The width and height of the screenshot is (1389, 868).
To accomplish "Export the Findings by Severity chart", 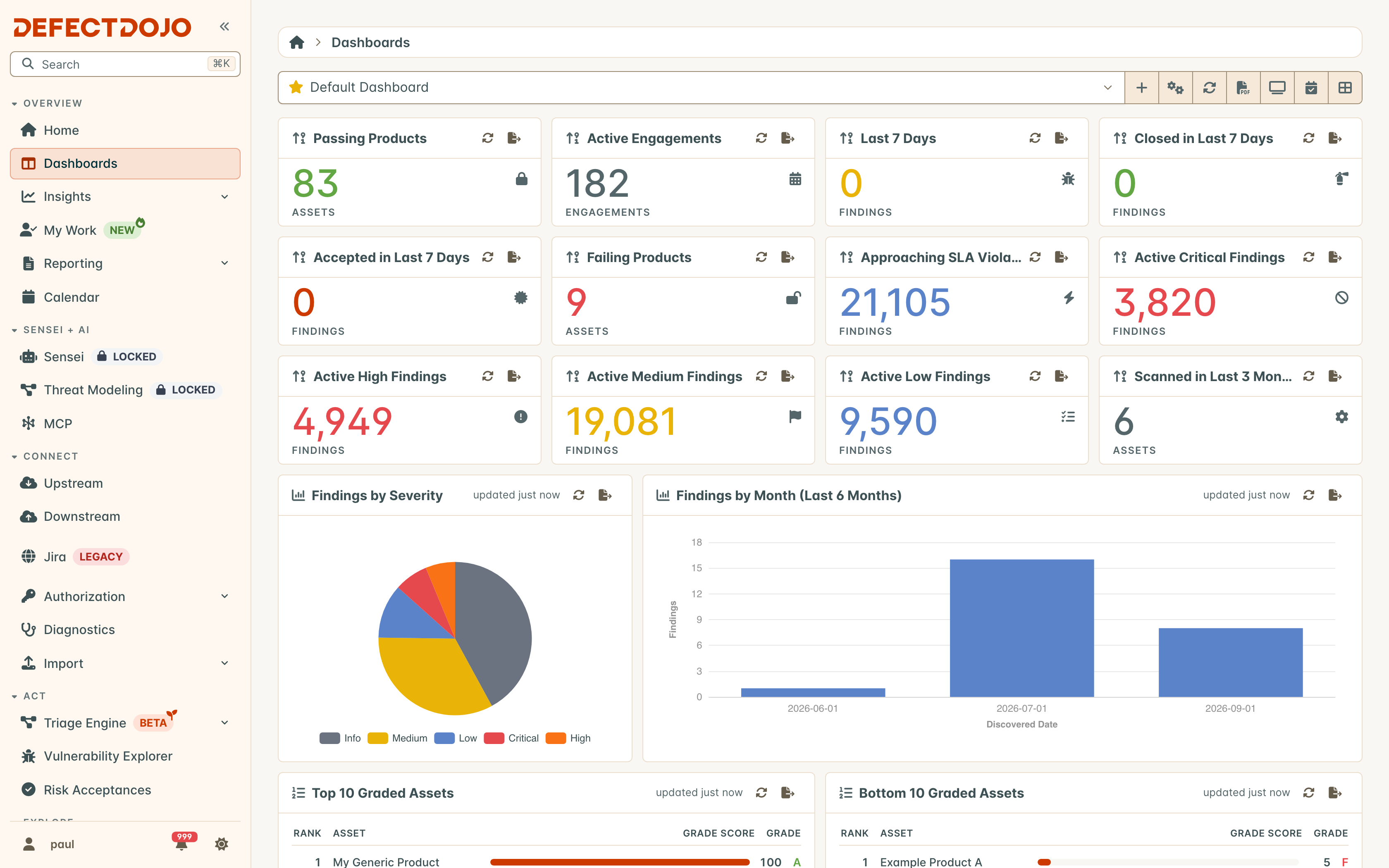I will (x=605, y=495).
